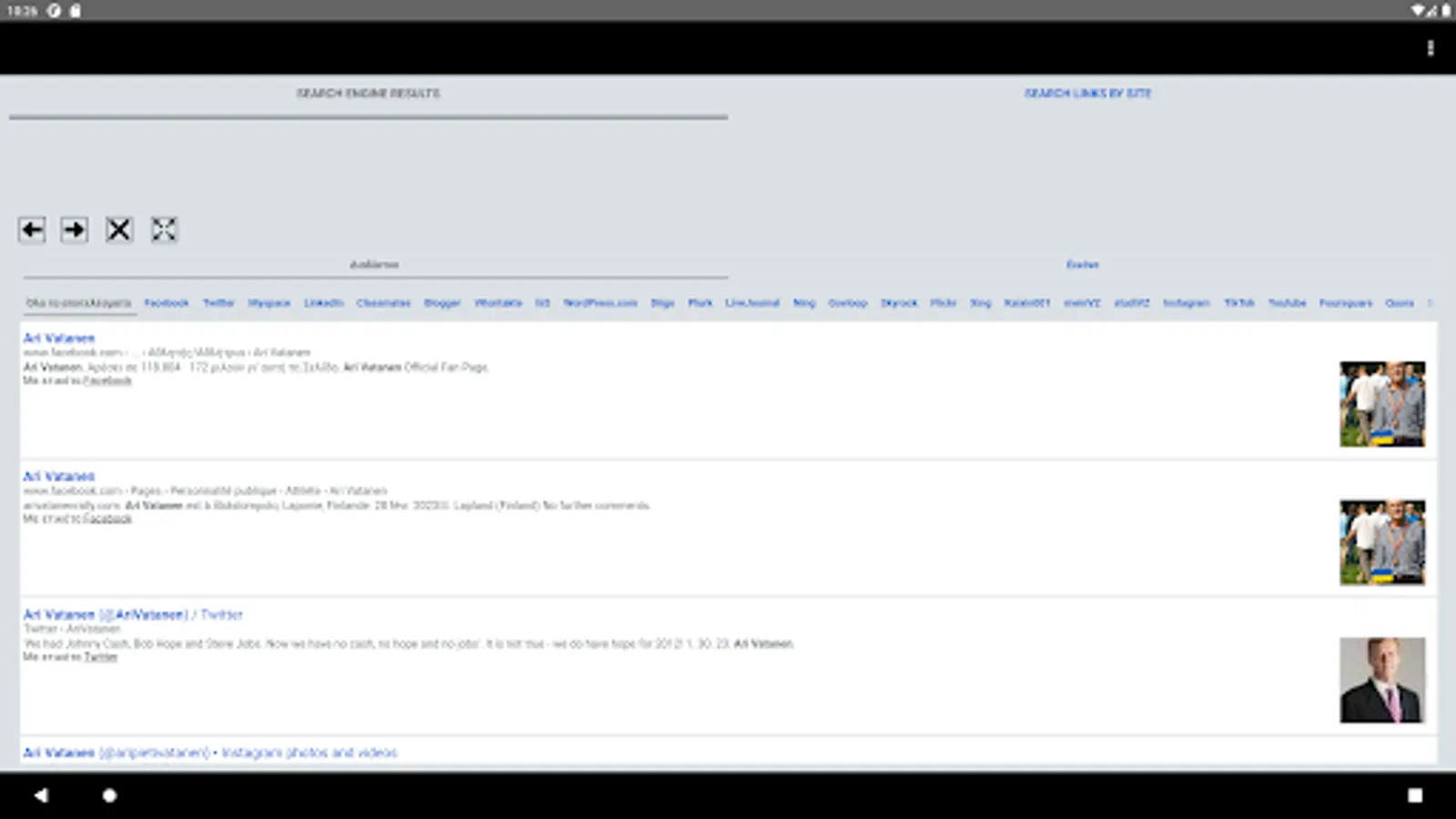Select the Foursquare filter tab
This screenshot has height=819, width=1456.
[x=1346, y=303]
